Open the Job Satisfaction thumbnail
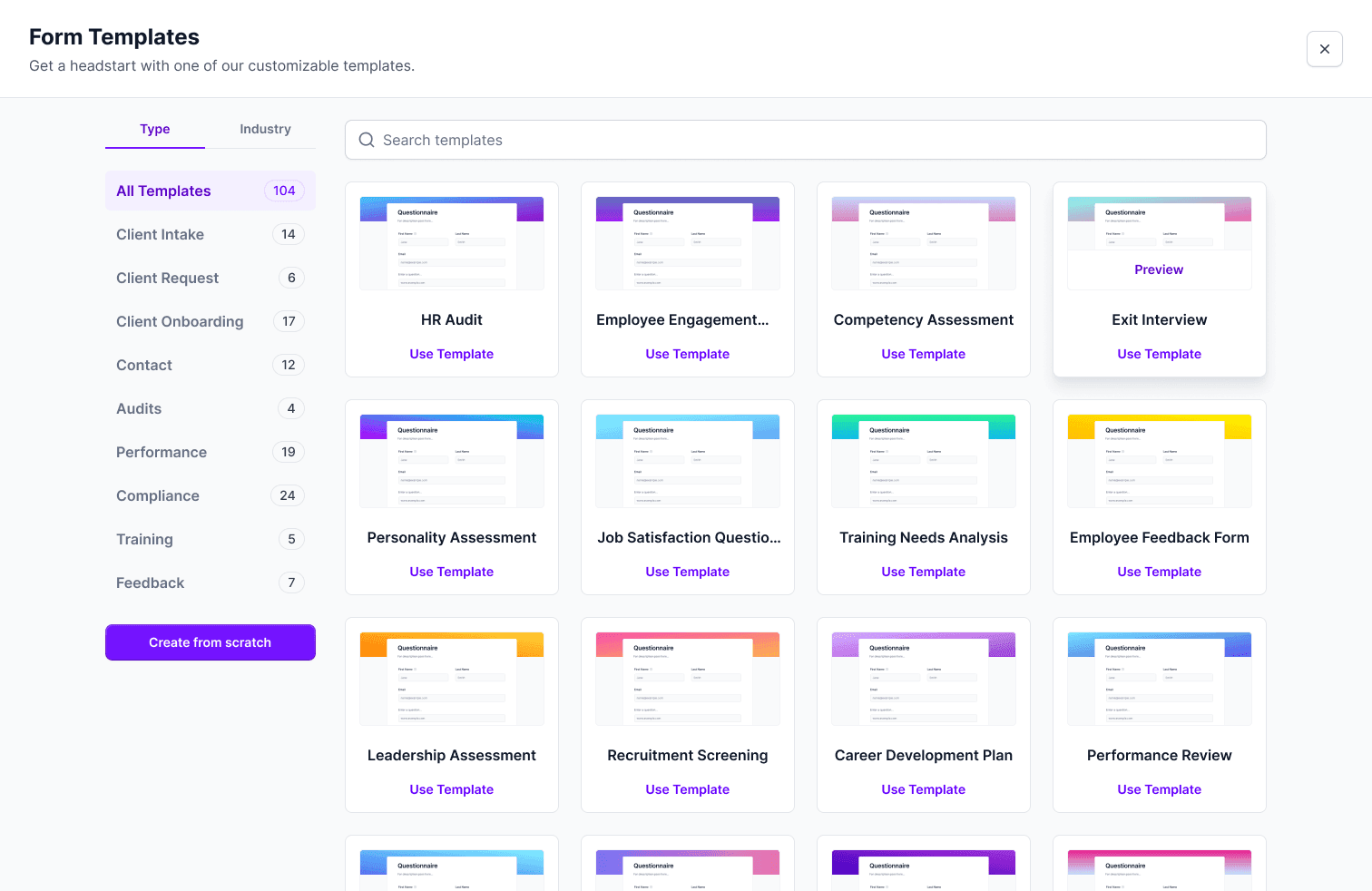This screenshot has width=1372, height=891. (x=688, y=461)
